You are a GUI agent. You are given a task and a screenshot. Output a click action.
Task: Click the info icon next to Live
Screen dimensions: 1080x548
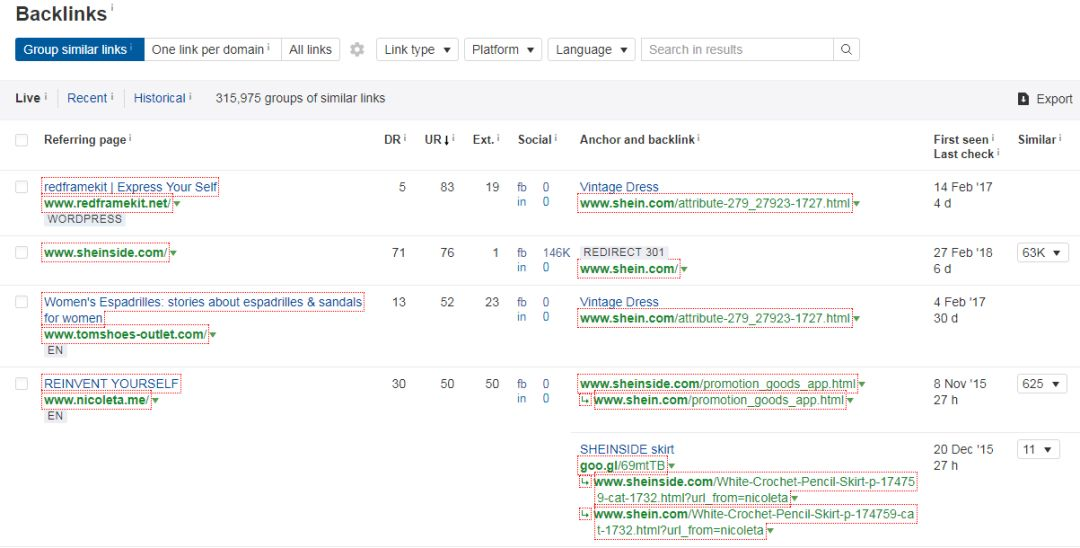(x=45, y=96)
